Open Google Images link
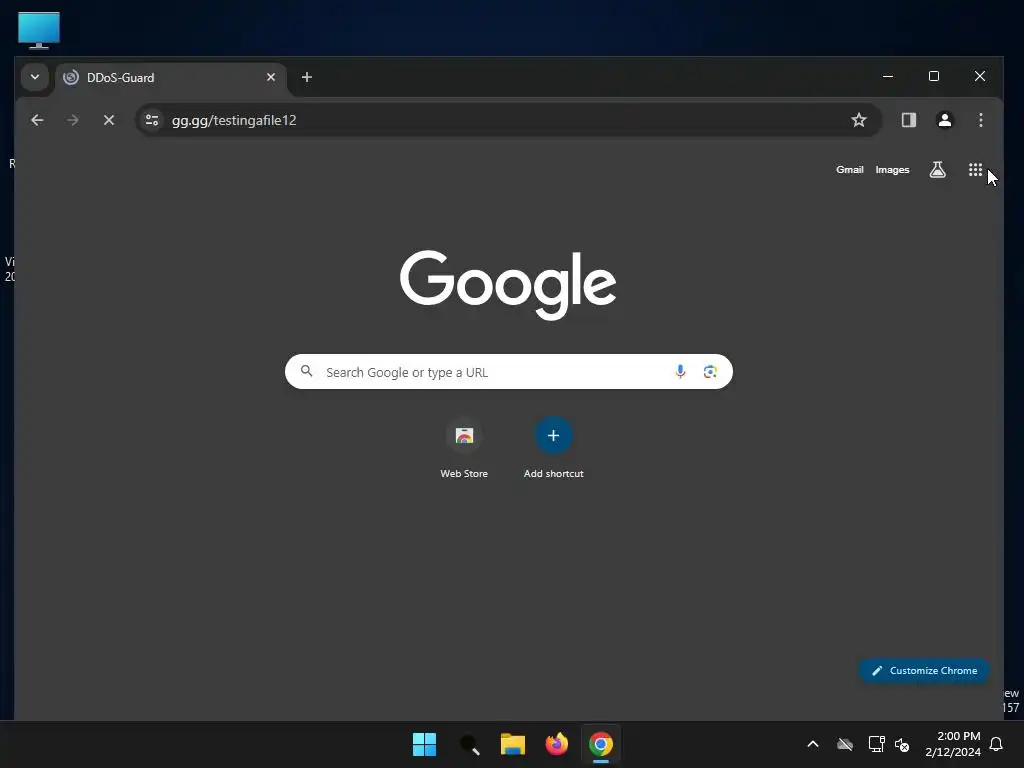Screen dimensions: 1024x768 (x=892, y=170)
